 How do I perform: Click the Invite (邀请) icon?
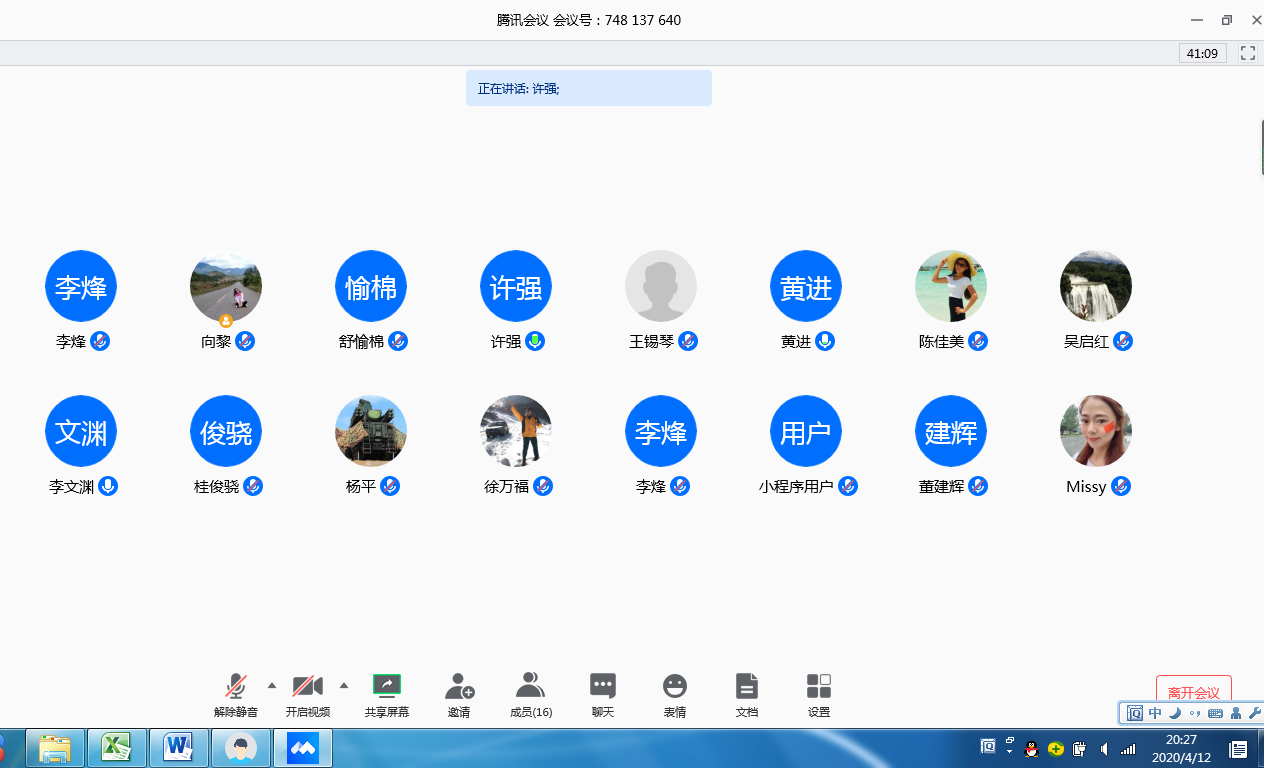[459, 694]
